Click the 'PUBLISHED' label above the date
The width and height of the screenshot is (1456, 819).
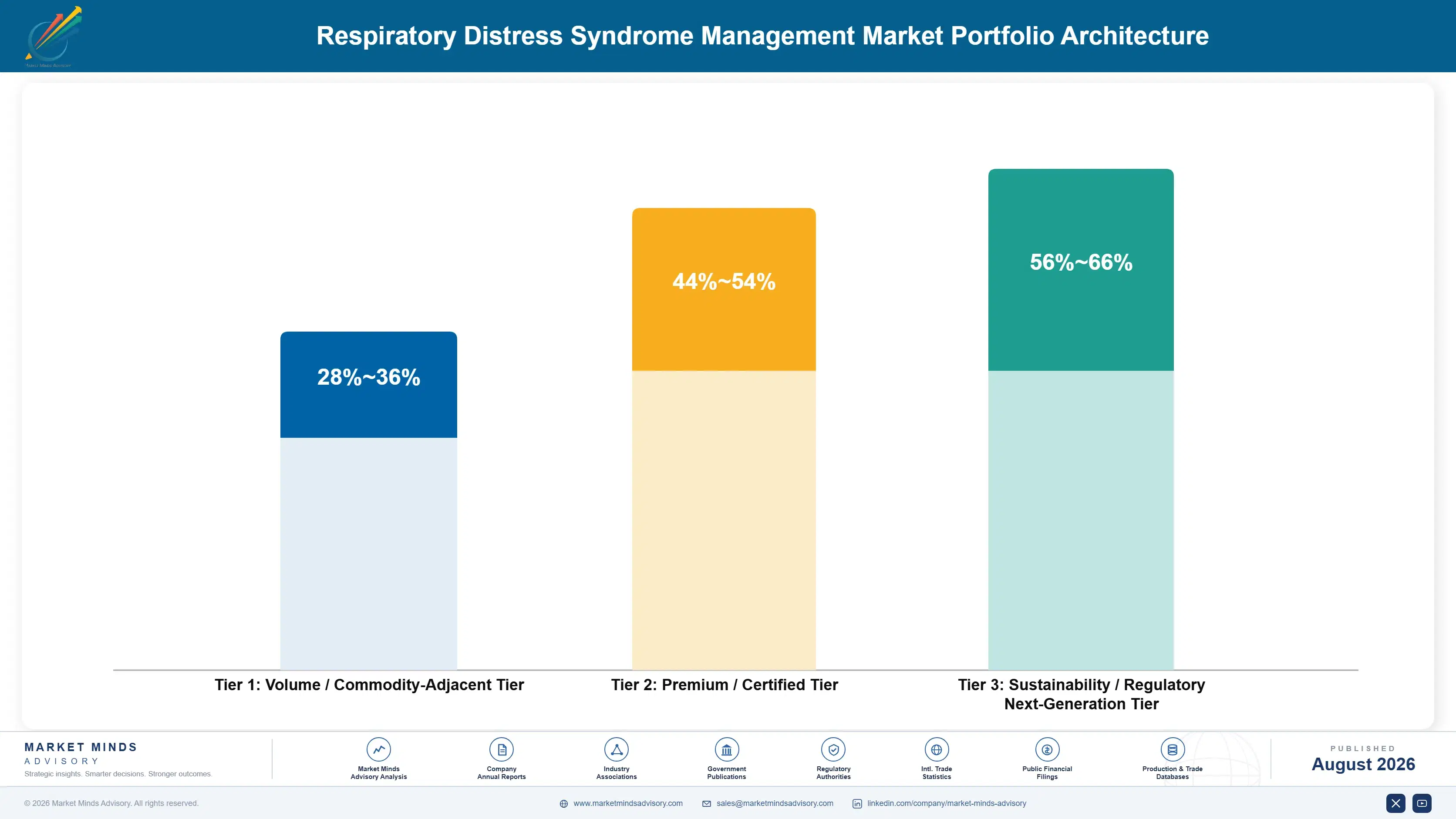[1363, 749]
